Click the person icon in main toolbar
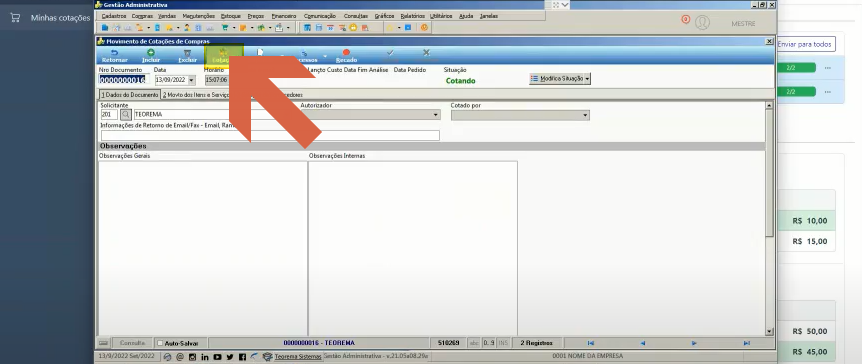 187,27
